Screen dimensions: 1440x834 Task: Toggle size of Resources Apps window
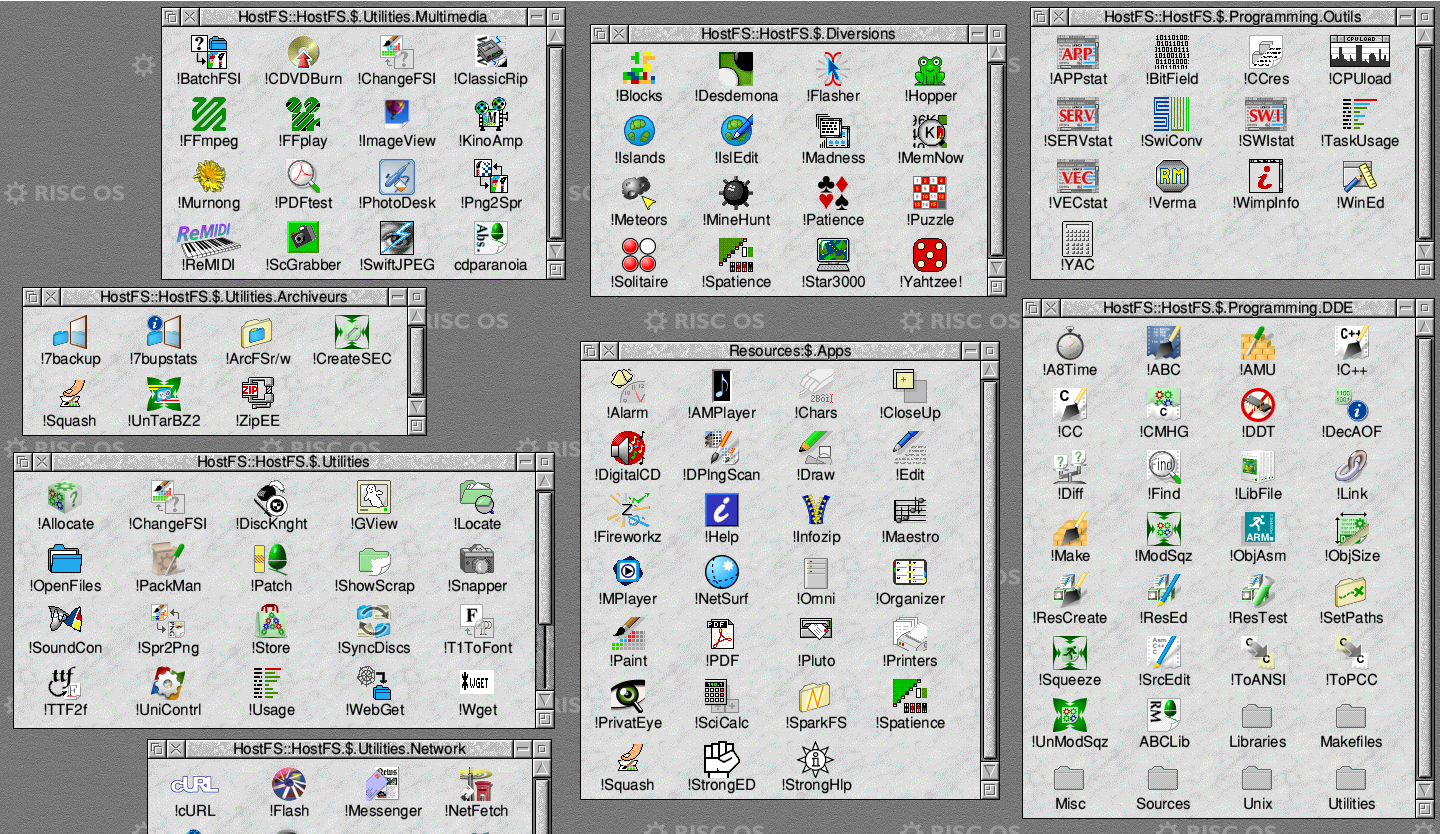(x=990, y=351)
